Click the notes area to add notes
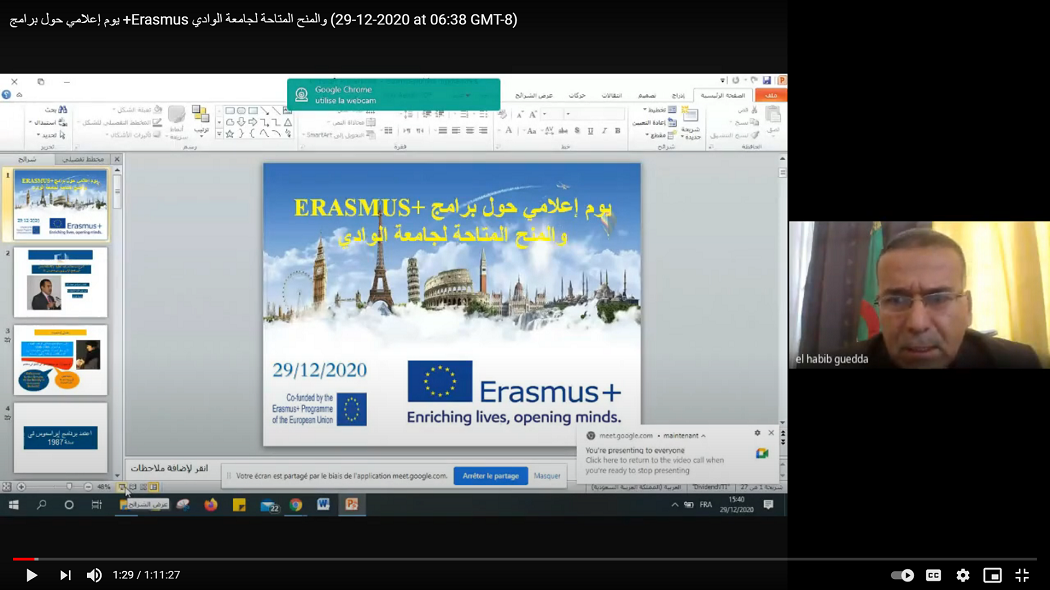 click(x=169, y=468)
